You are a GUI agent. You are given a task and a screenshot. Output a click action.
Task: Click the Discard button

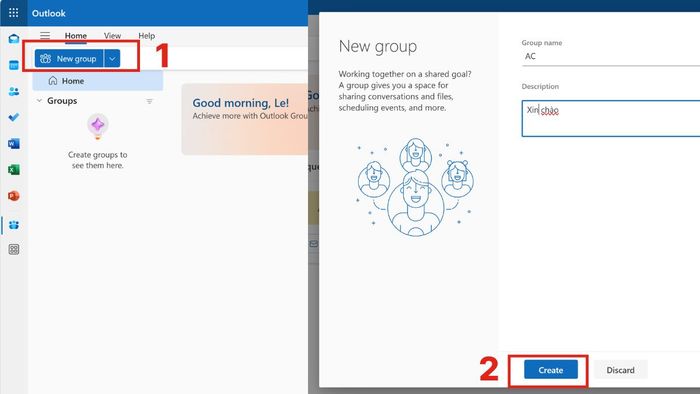620,370
